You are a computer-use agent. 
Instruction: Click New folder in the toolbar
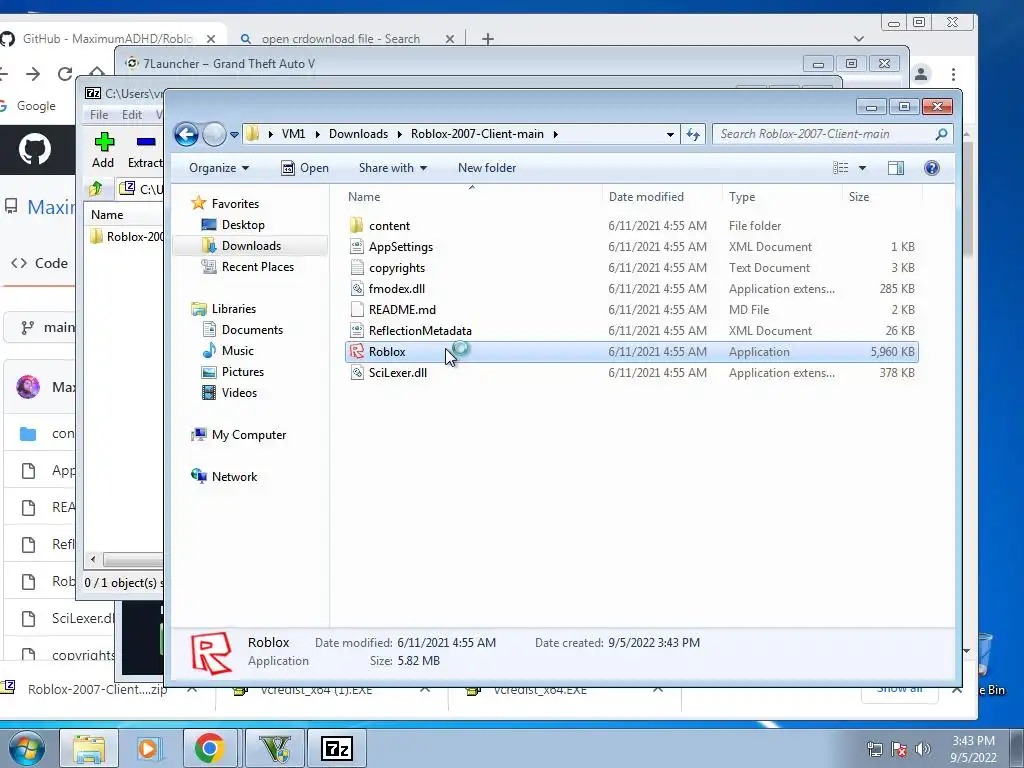[487, 168]
